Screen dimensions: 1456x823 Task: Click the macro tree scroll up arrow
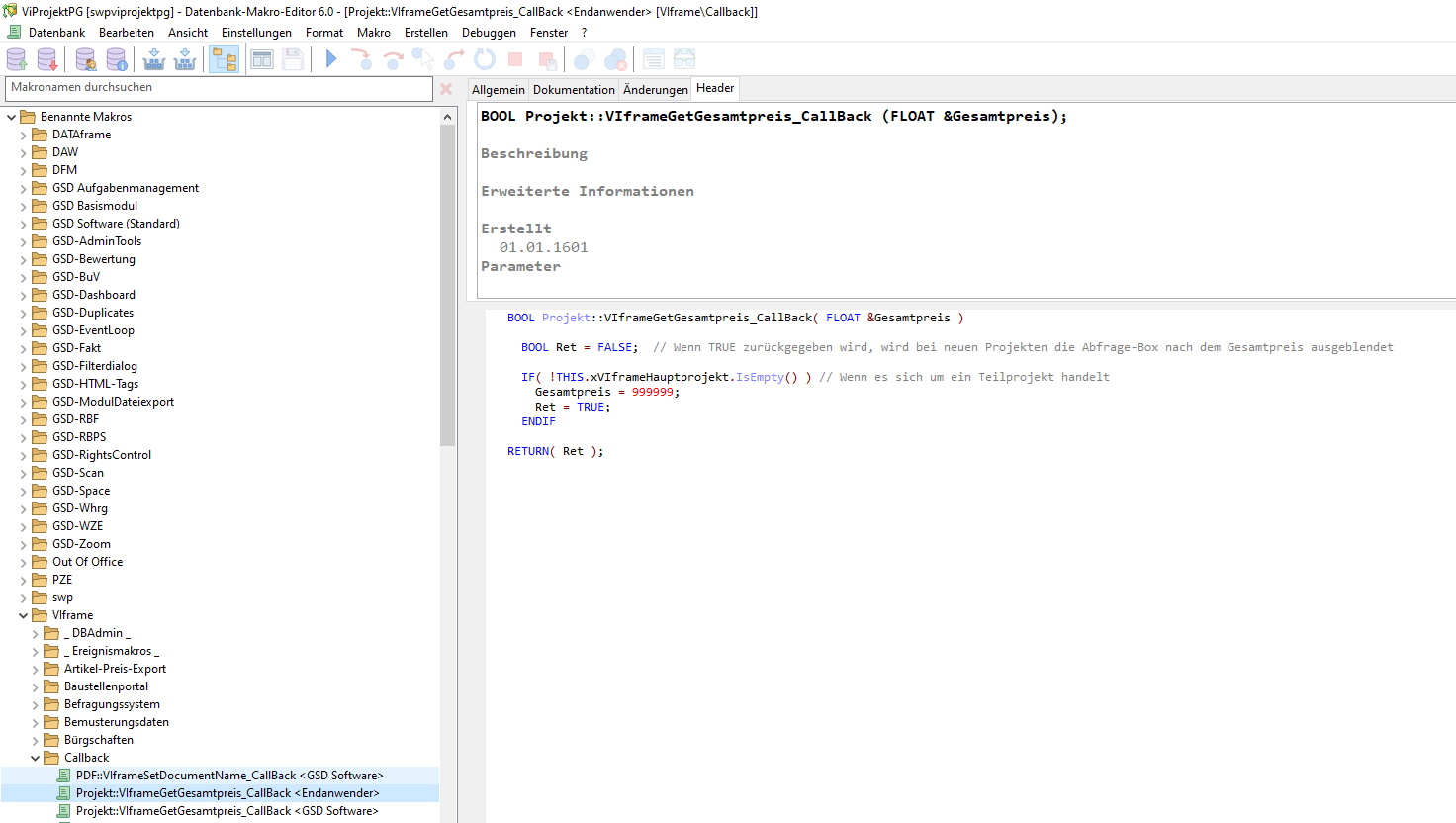click(x=448, y=117)
